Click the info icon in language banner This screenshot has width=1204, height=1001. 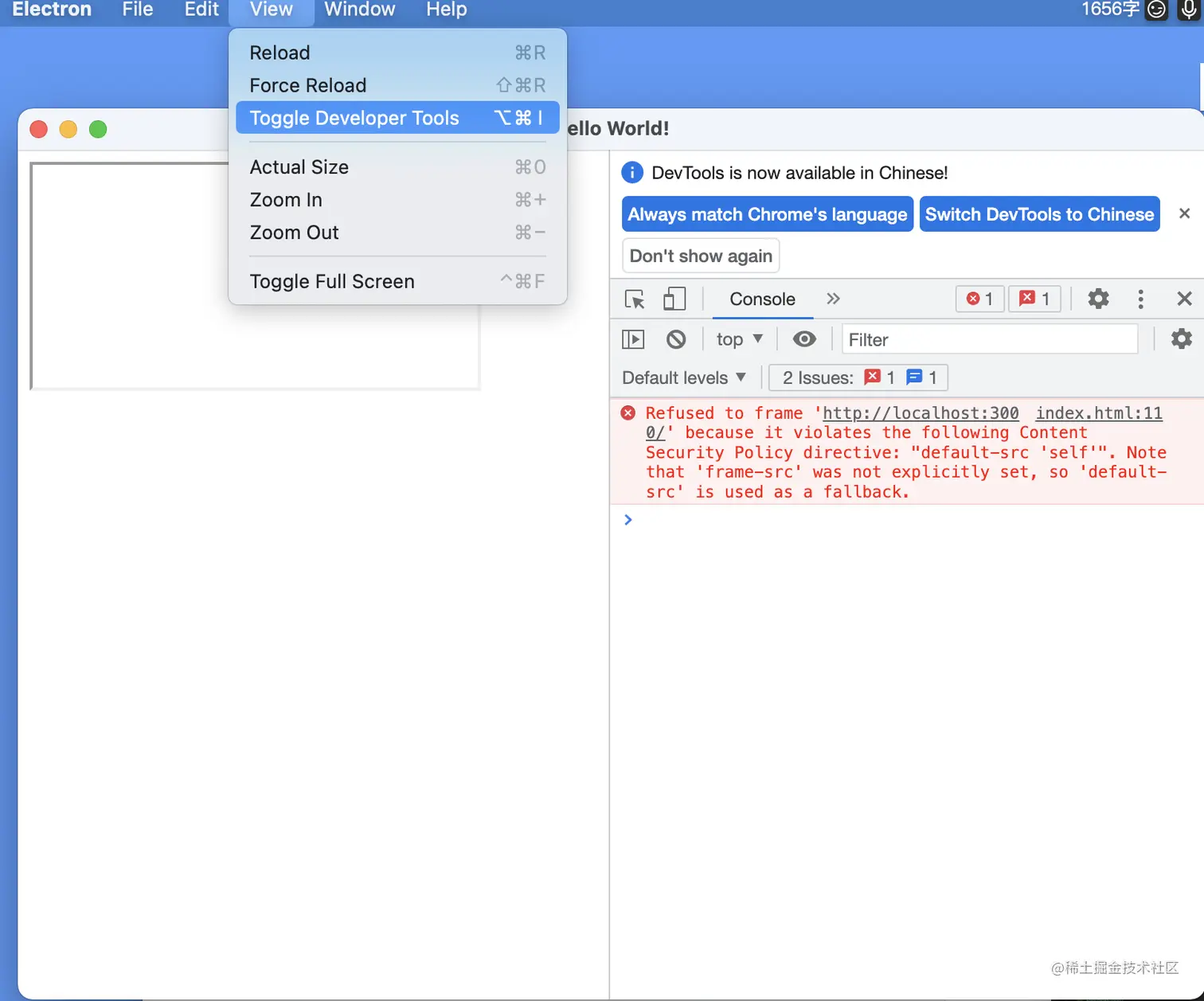(632, 172)
